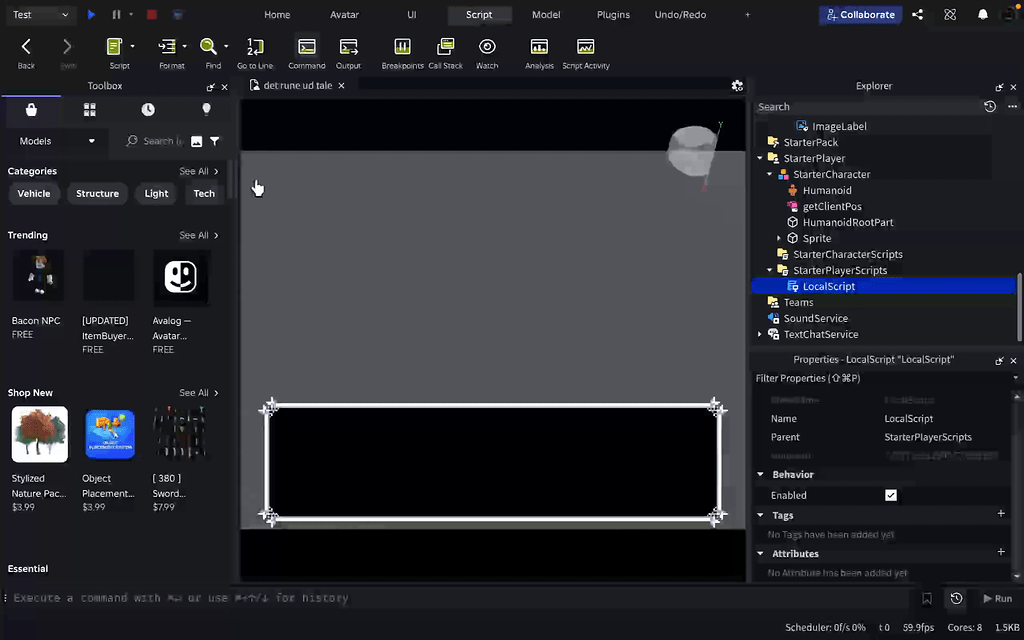
Task: Open the Breakpoints panel
Action: tap(402, 53)
